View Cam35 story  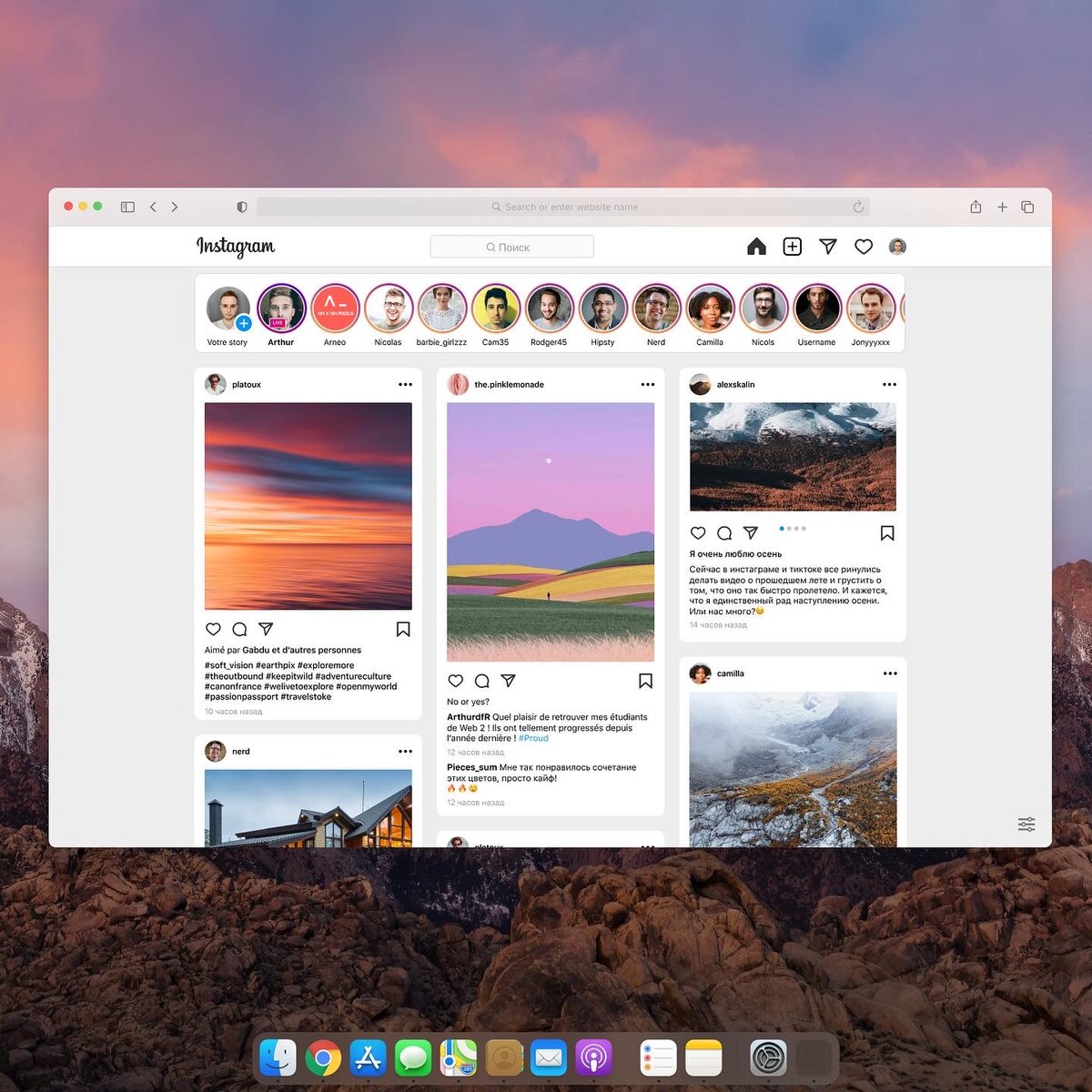tap(496, 308)
